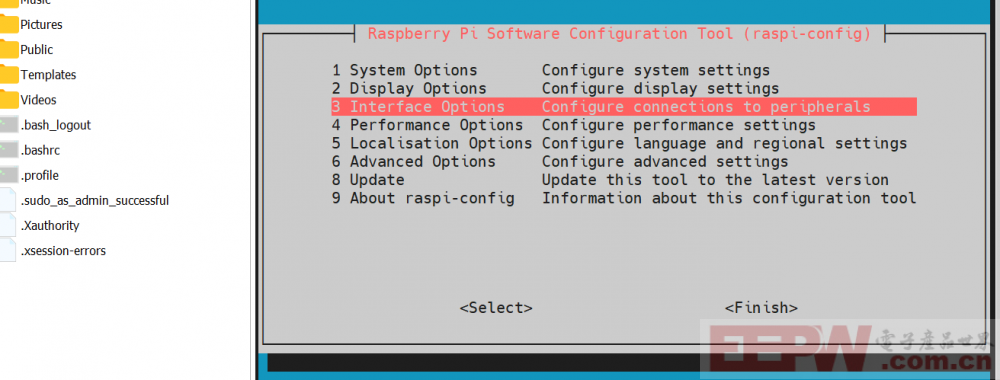Click the .Xauthority file icon

click(x=8, y=226)
